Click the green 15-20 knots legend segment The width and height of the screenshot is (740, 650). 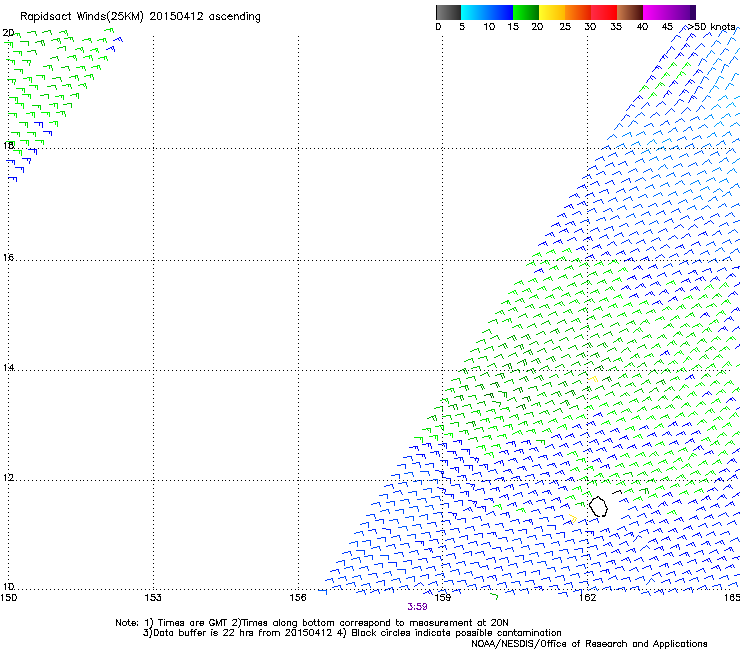[x=526, y=12]
